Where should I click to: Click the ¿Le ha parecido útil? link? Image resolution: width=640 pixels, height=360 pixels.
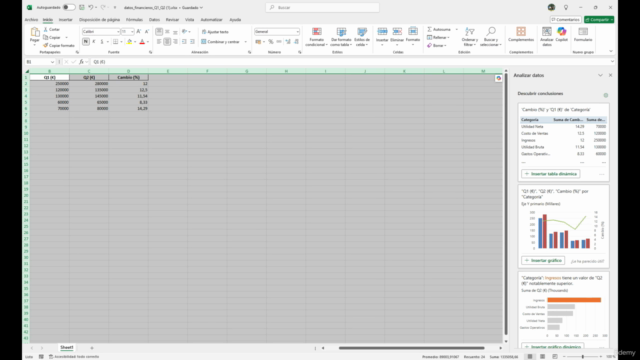(587, 261)
